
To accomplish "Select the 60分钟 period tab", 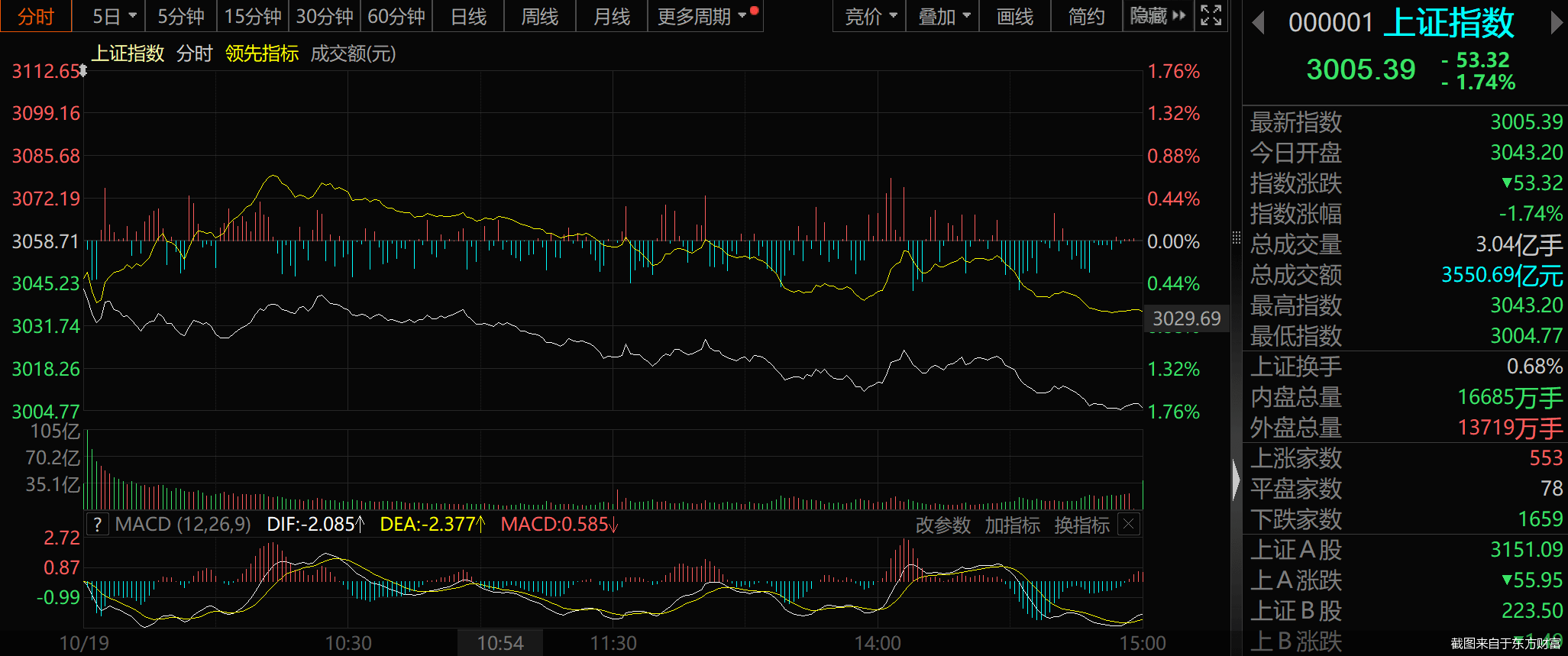I will point(396,16).
